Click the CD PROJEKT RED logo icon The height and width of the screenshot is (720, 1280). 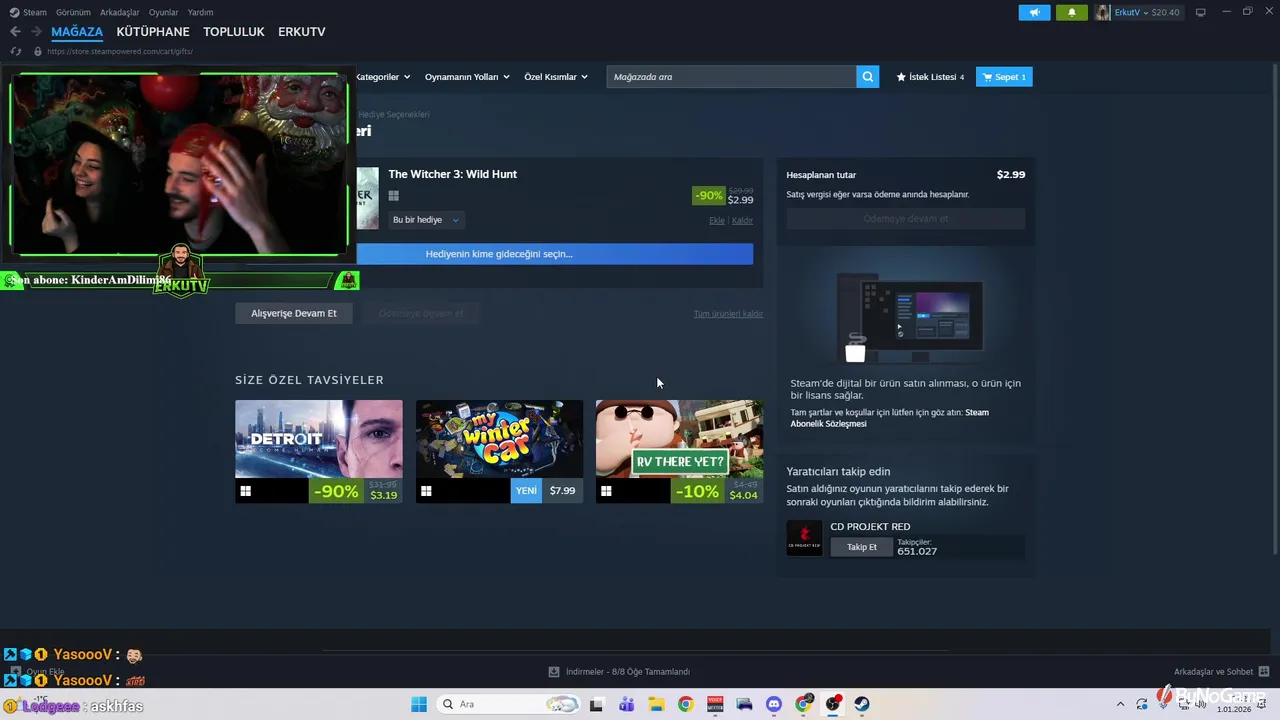(x=804, y=538)
